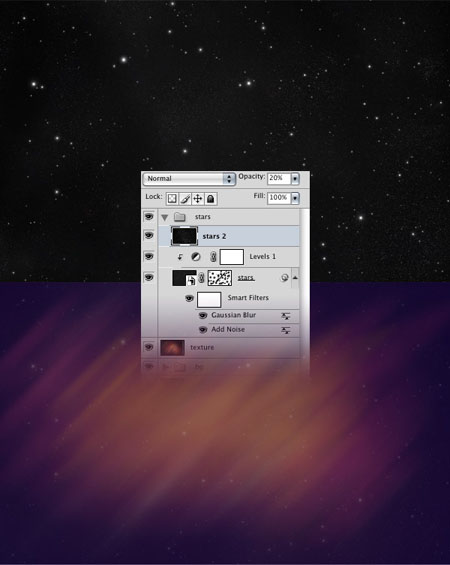Select the stars smart object thumbnail
Screen dimensions: 450x565
click(184, 278)
